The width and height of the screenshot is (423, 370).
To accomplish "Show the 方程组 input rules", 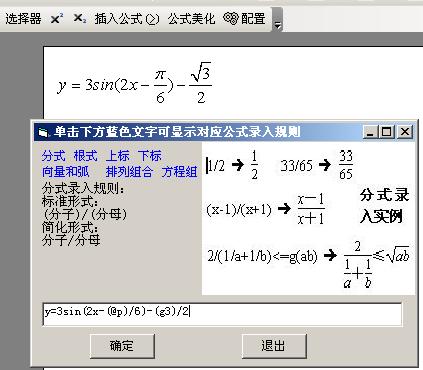I will click(x=180, y=172).
